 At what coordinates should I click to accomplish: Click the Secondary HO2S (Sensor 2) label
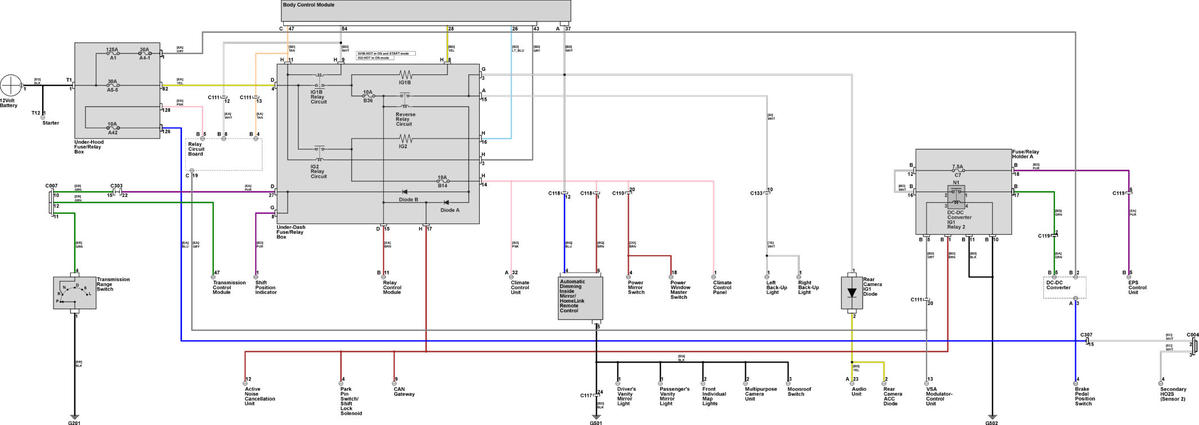[1174, 394]
